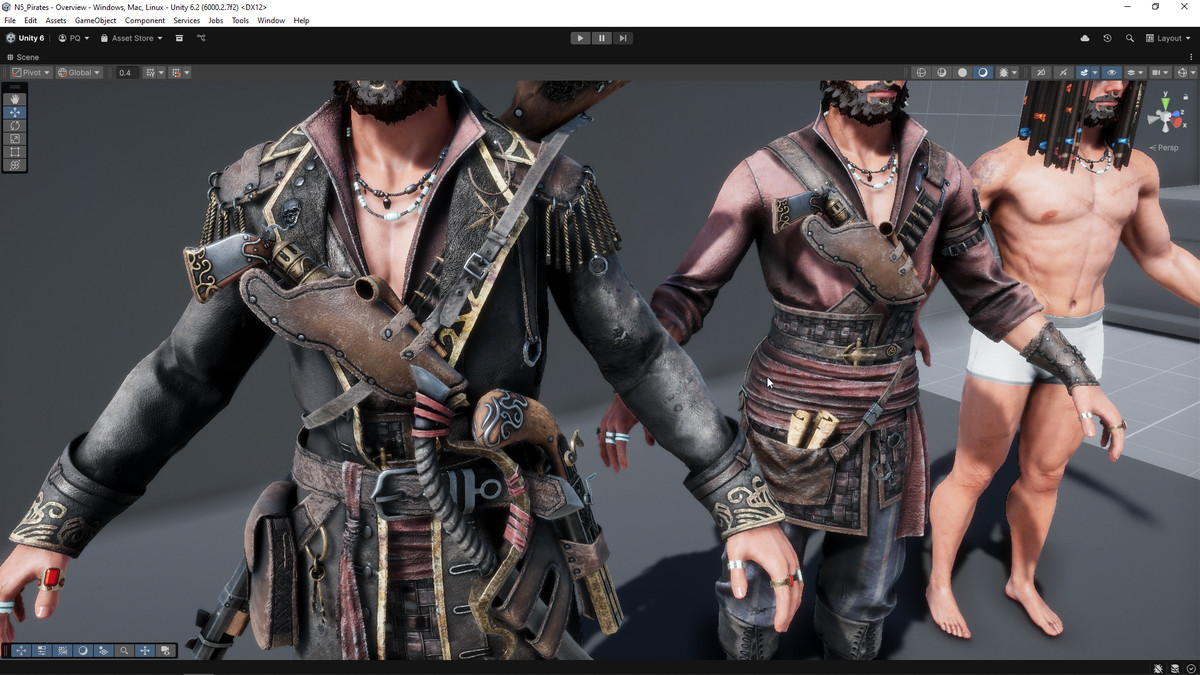1200x675 pixels.
Task: Open the Pivot handle position dropdown
Action: coord(31,73)
